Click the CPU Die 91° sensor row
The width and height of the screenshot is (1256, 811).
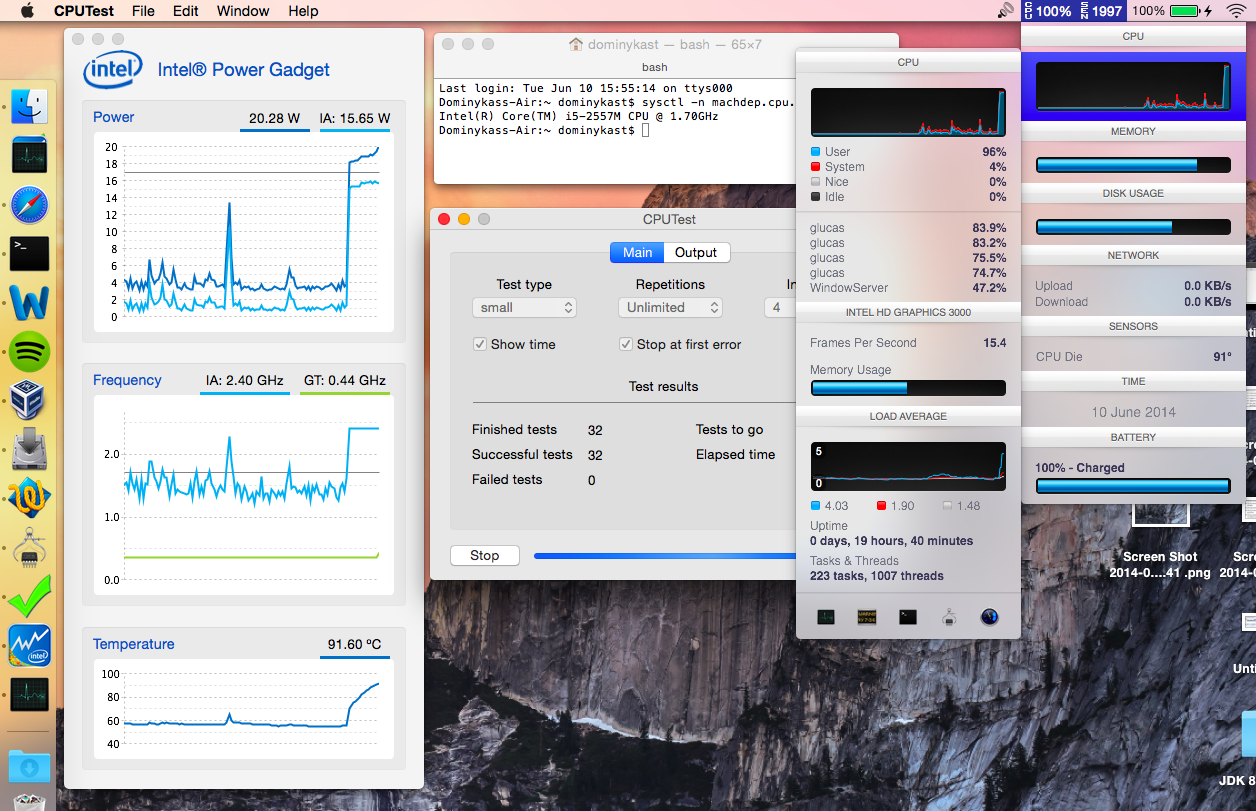(1133, 357)
